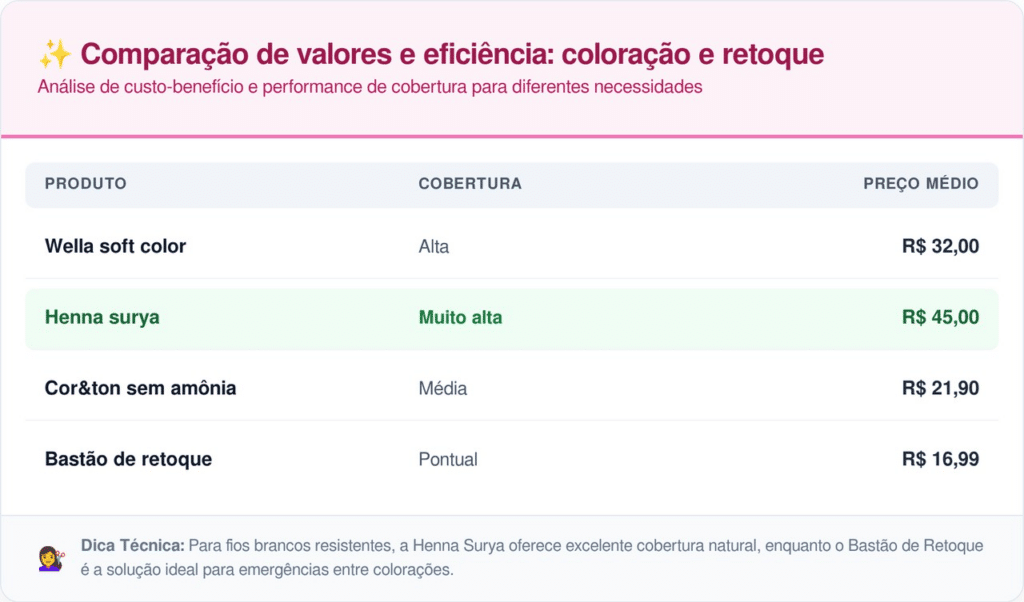Image resolution: width=1024 pixels, height=602 pixels.
Task: Click the Muito alta coverage value
Action: point(460,318)
